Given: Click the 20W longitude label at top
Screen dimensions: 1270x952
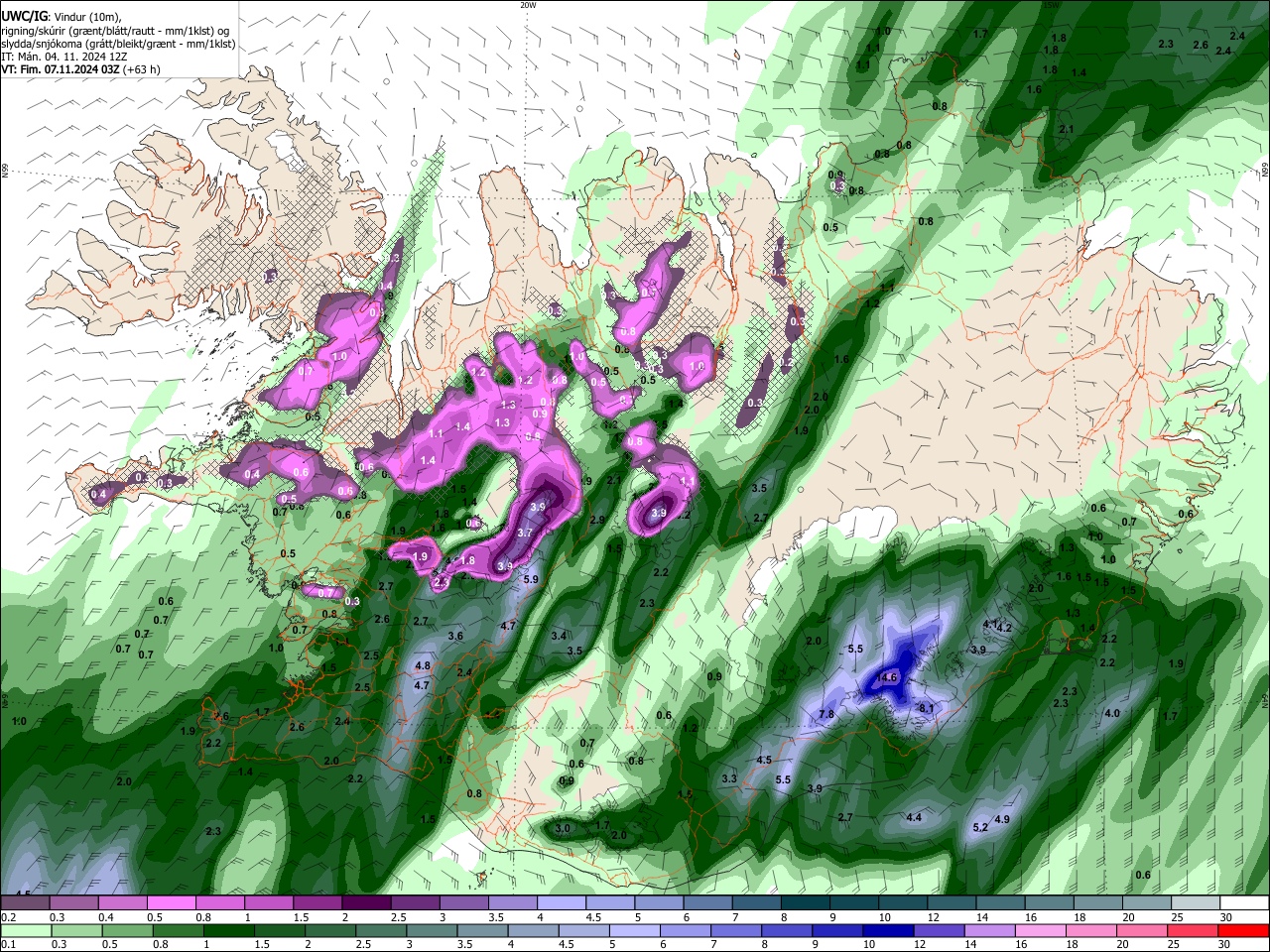Looking at the screenshot, I should coord(528,5).
